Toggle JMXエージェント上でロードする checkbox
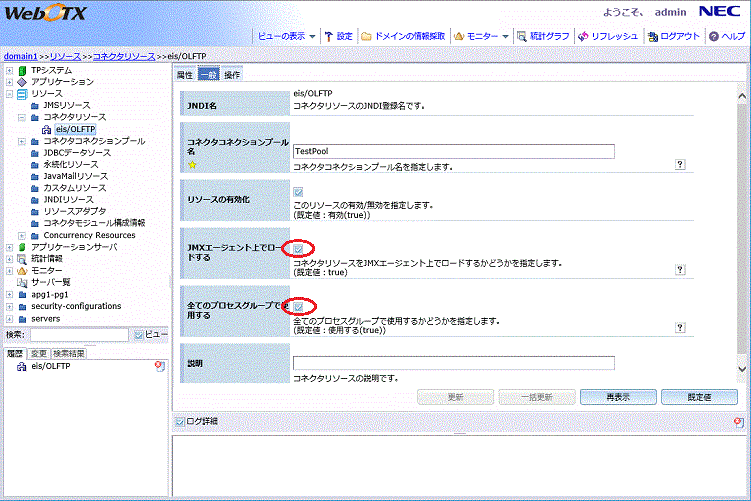Image resolution: width=751 pixels, height=501 pixels. (x=298, y=248)
